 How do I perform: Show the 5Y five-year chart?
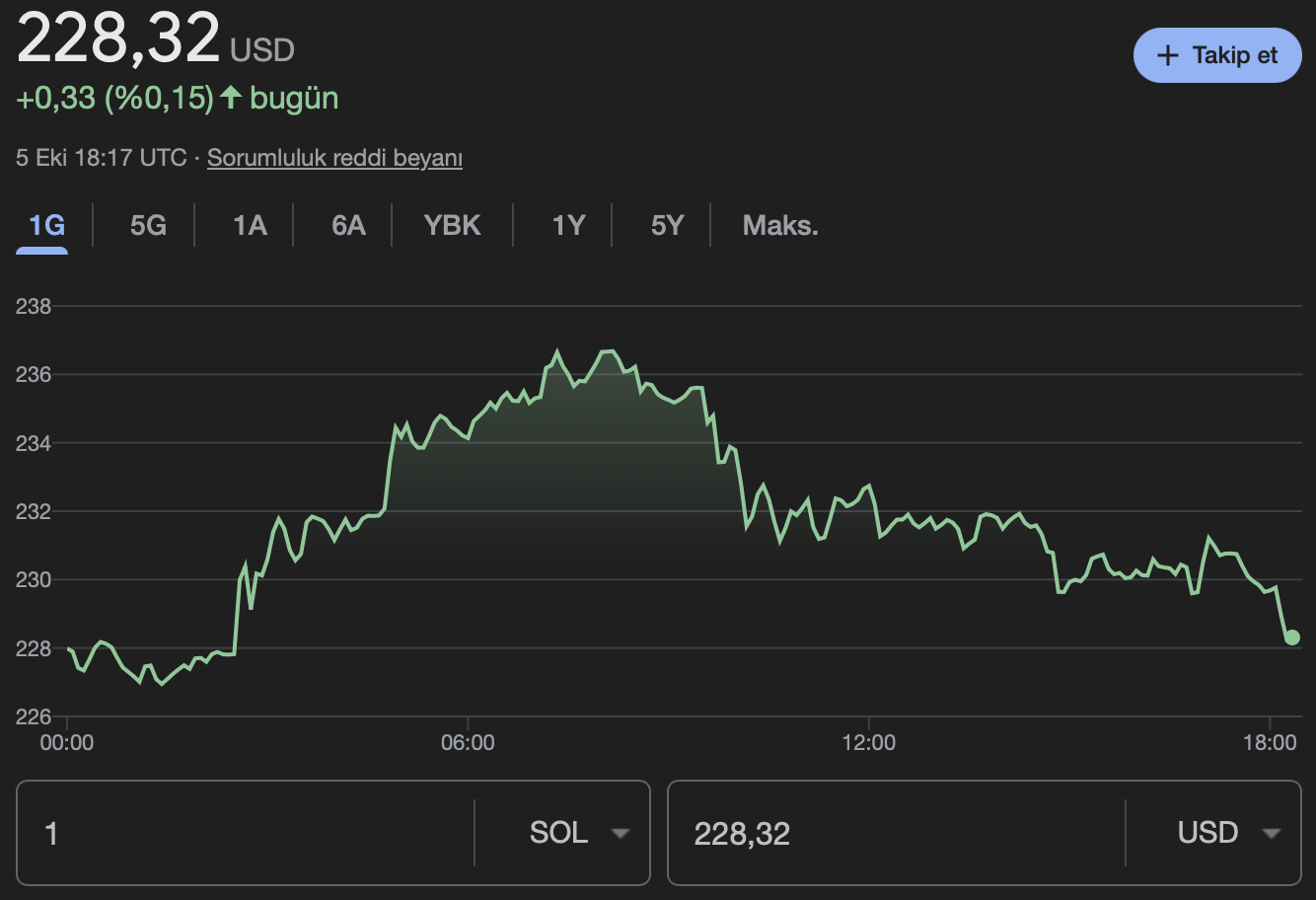667,226
